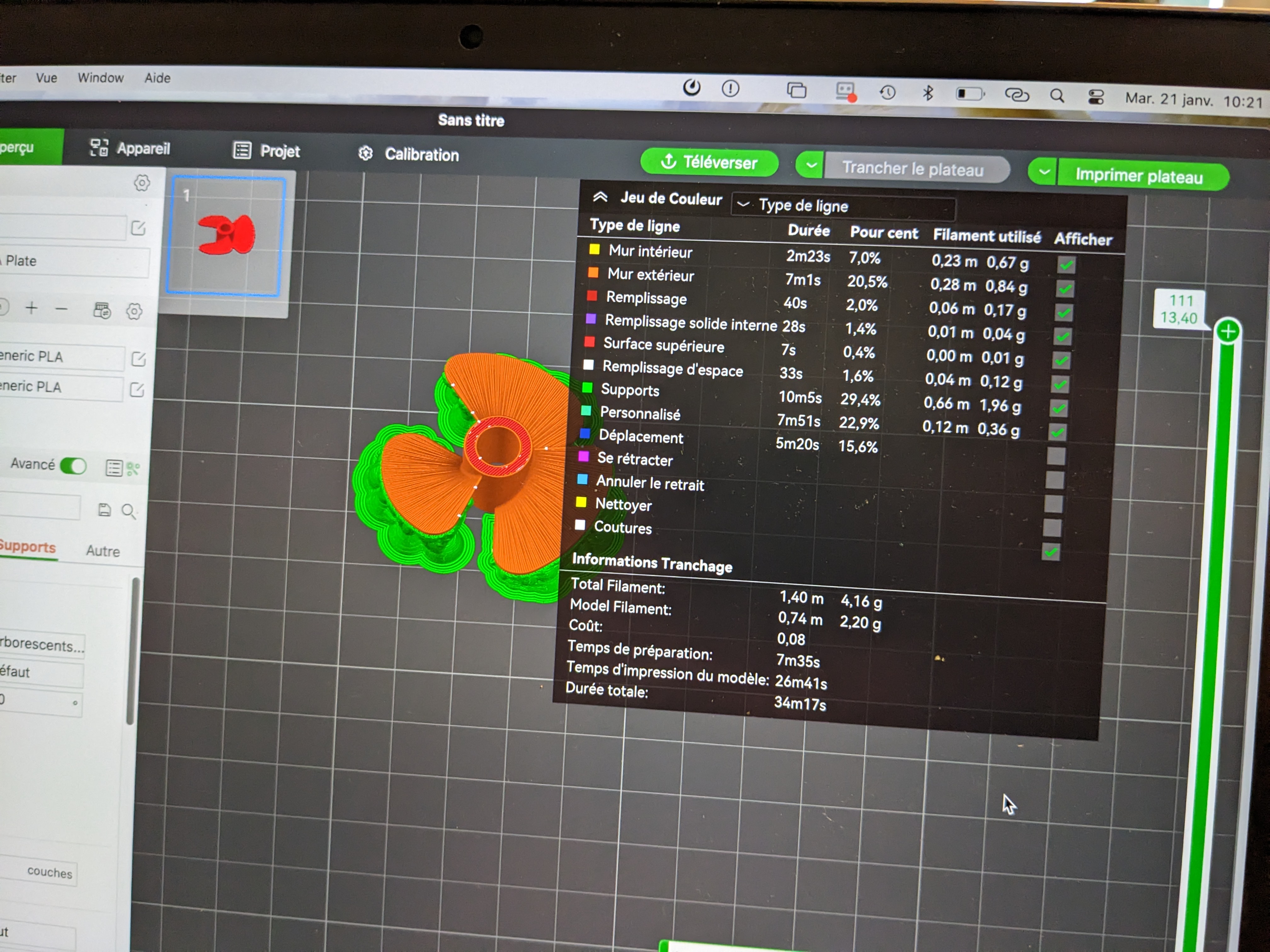
Task: Click the Téléverser upload button
Action: pyautogui.click(x=709, y=162)
